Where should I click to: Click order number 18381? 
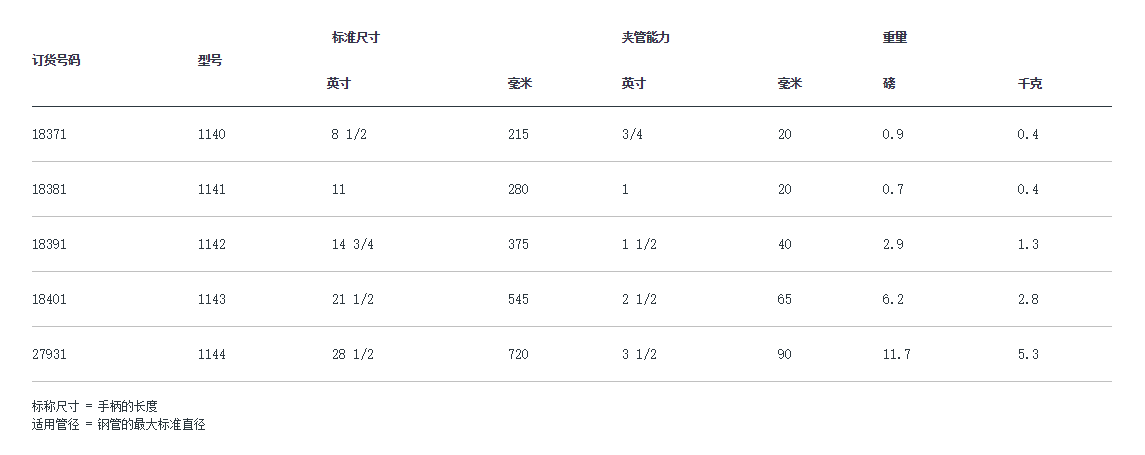coord(48,189)
